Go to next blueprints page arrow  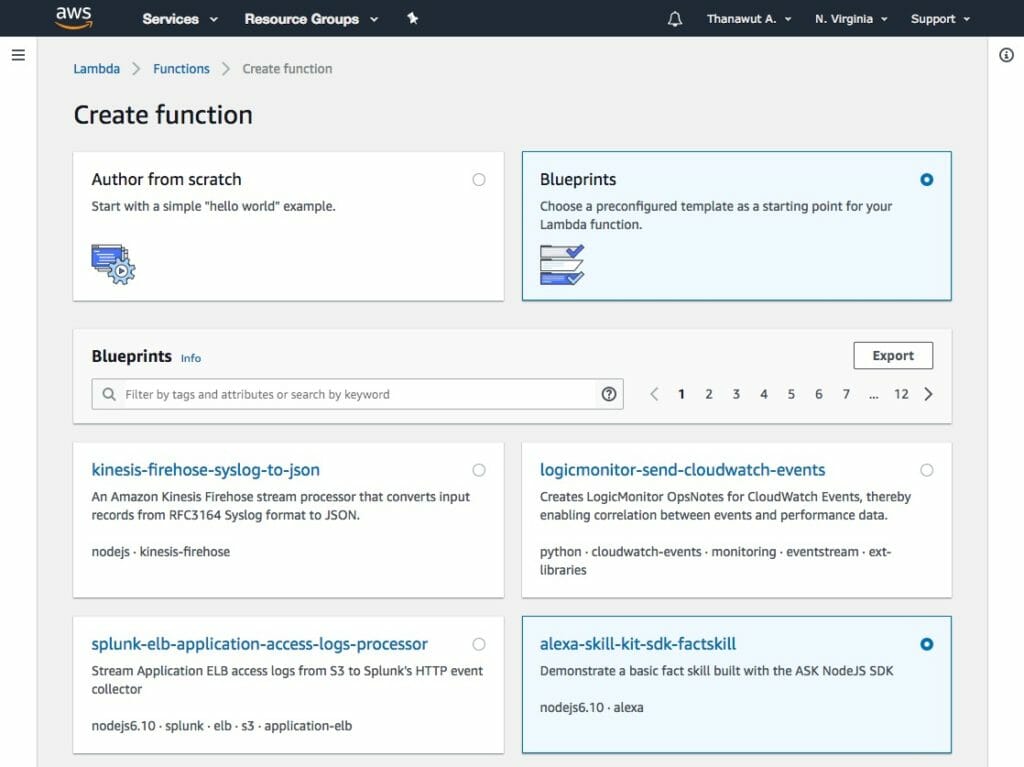coord(928,394)
